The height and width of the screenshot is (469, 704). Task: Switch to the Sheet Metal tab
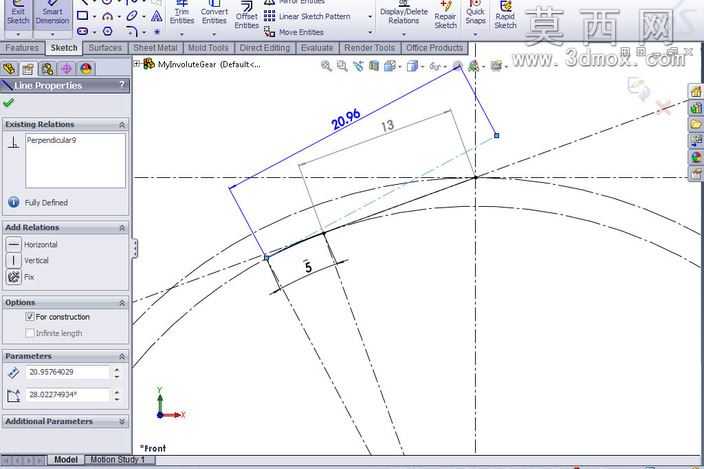click(155, 48)
